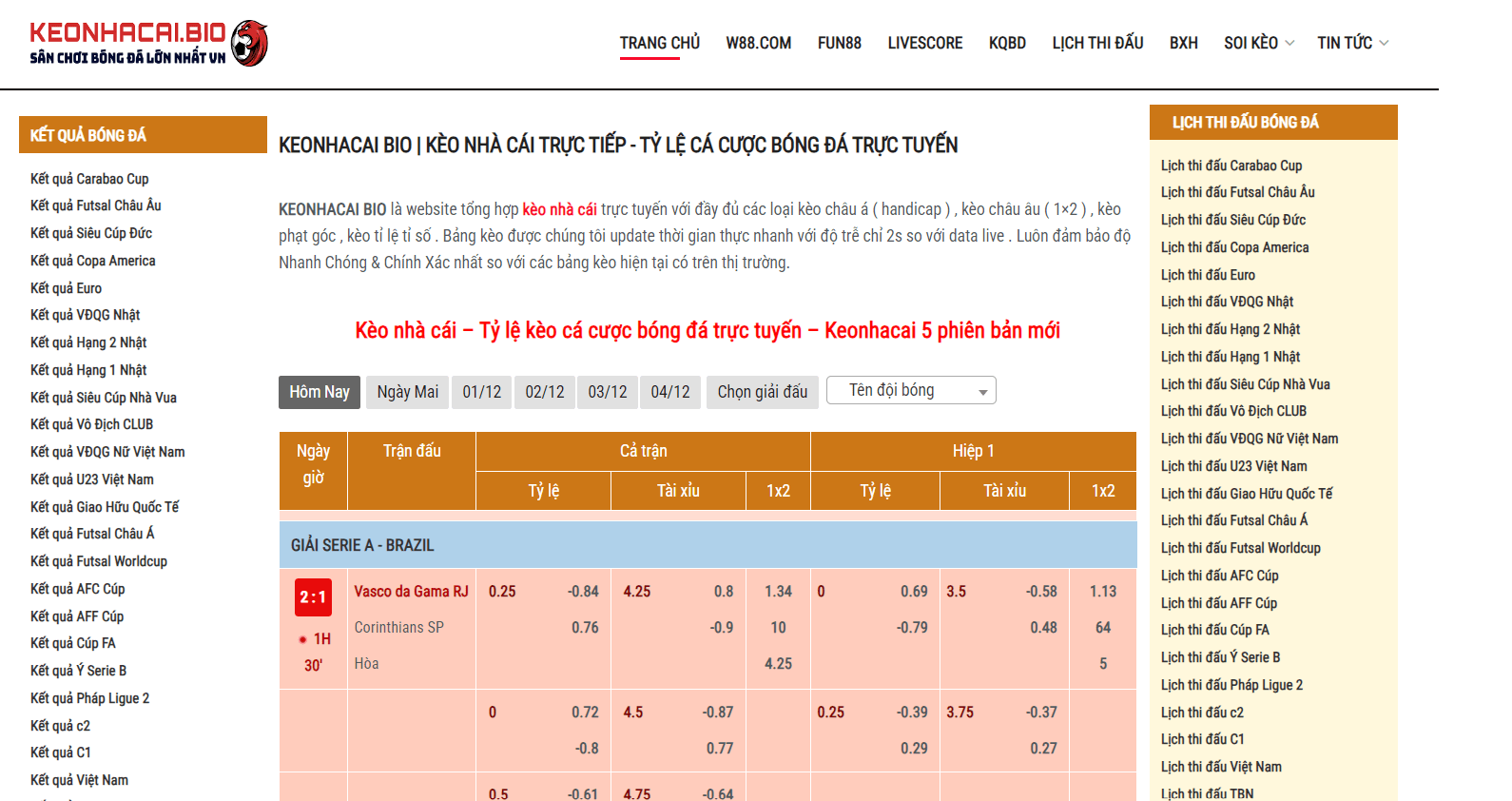Select the 01/12 date tab

[x=482, y=392]
